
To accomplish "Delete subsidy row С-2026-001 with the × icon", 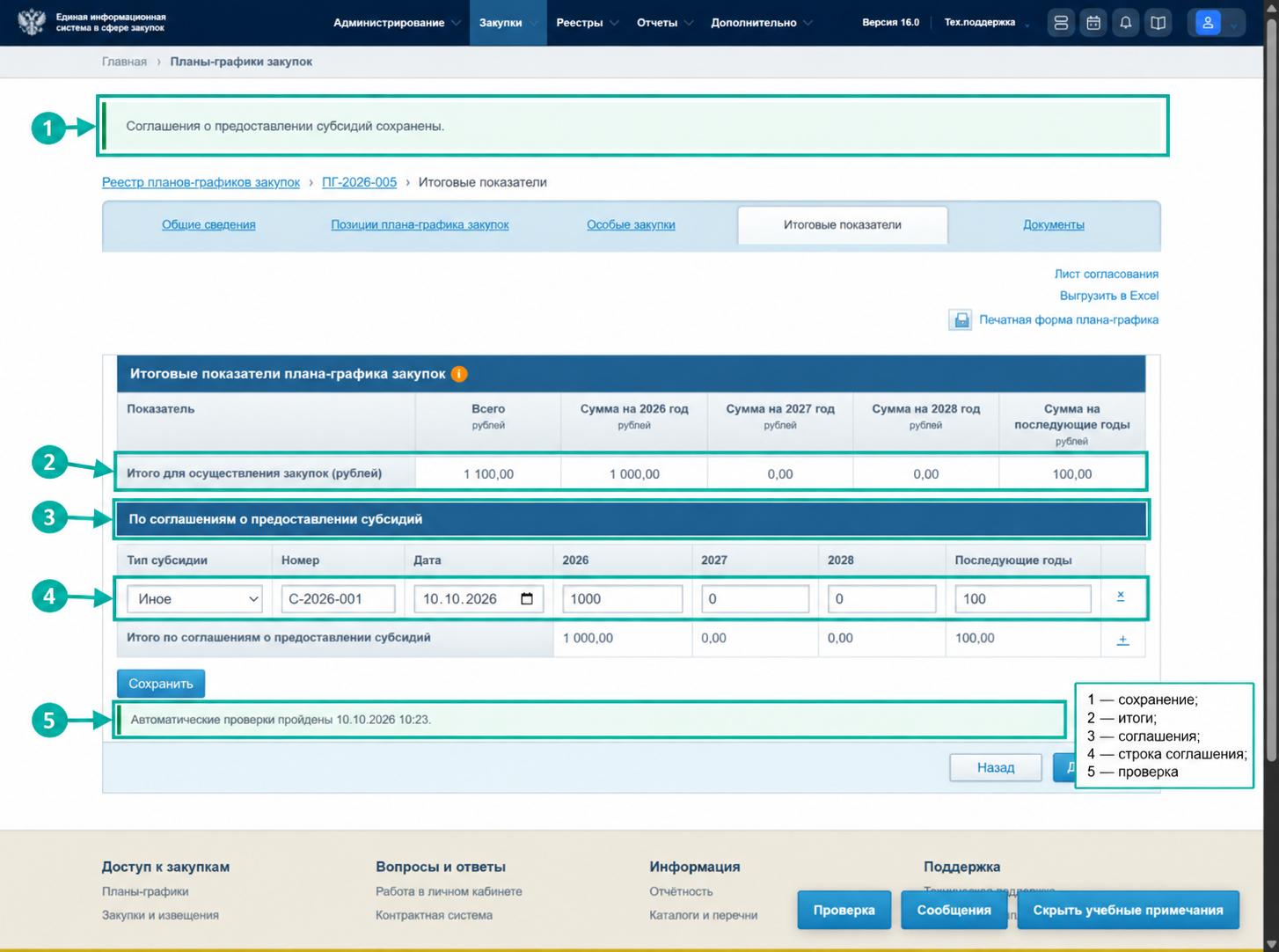I will [x=1121, y=597].
